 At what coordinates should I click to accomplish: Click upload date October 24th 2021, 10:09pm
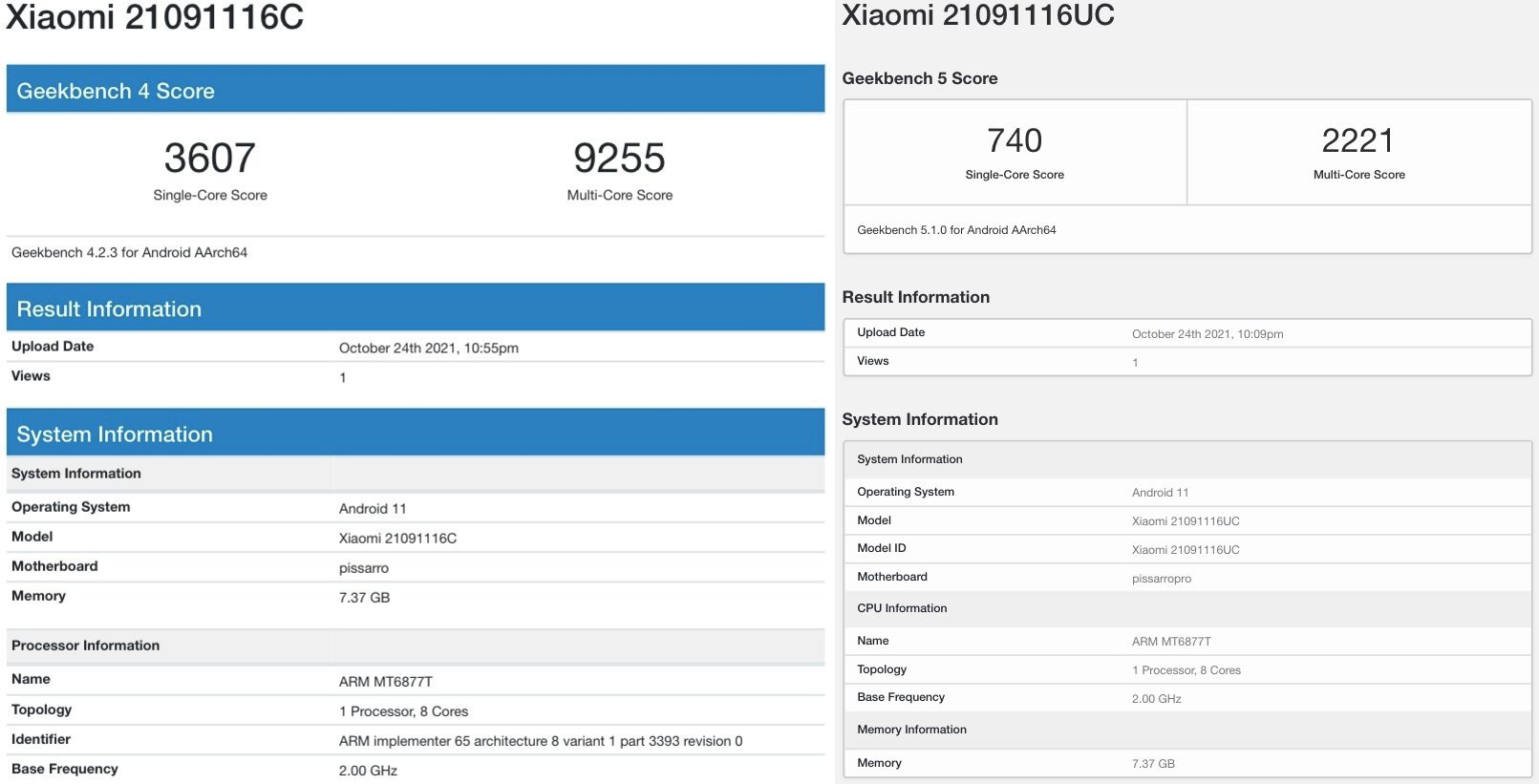(x=1208, y=334)
